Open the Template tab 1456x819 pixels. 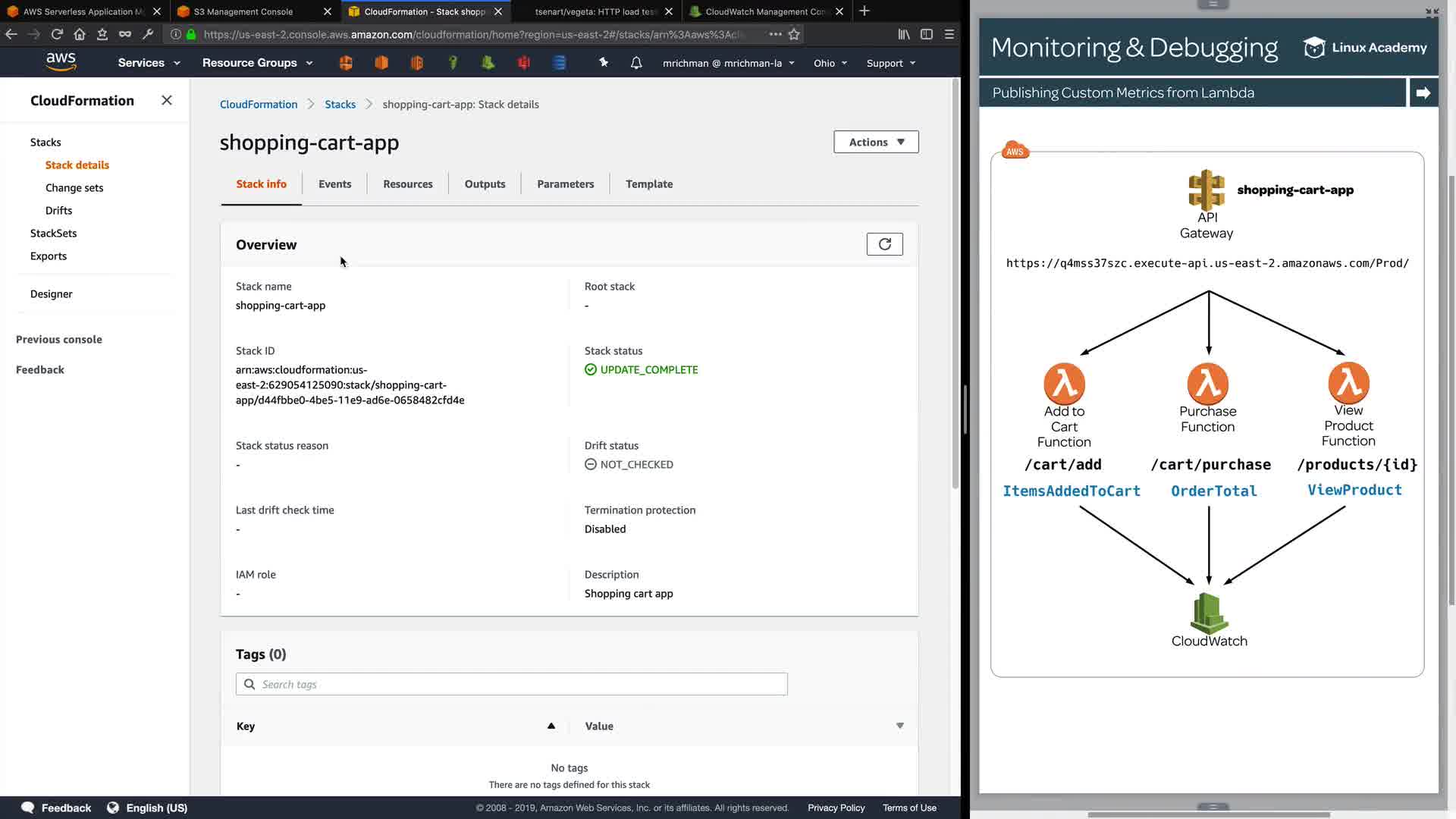click(649, 184)
